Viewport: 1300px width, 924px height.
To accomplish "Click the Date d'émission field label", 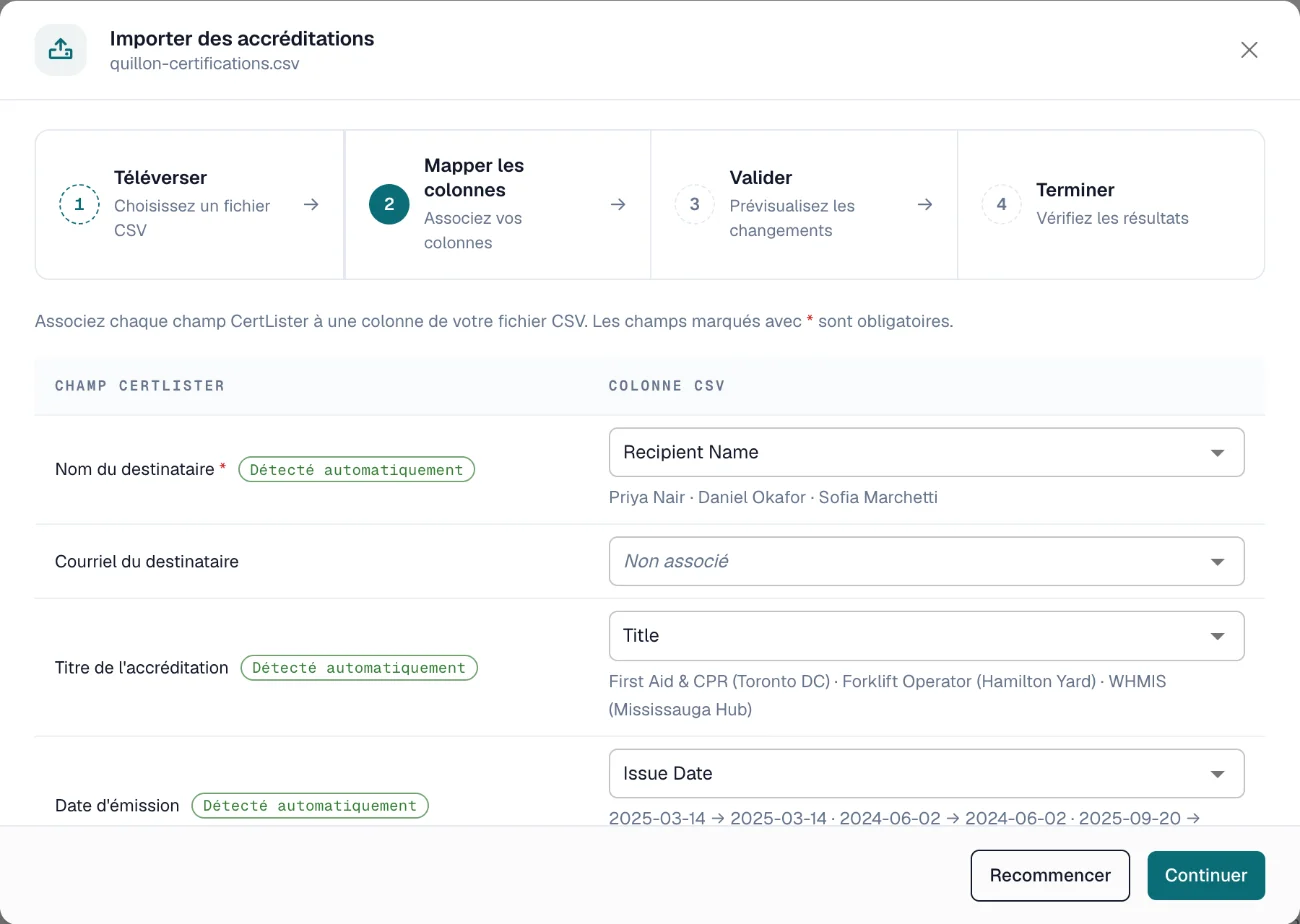I will pyautogui.click(x=117, y=805).
